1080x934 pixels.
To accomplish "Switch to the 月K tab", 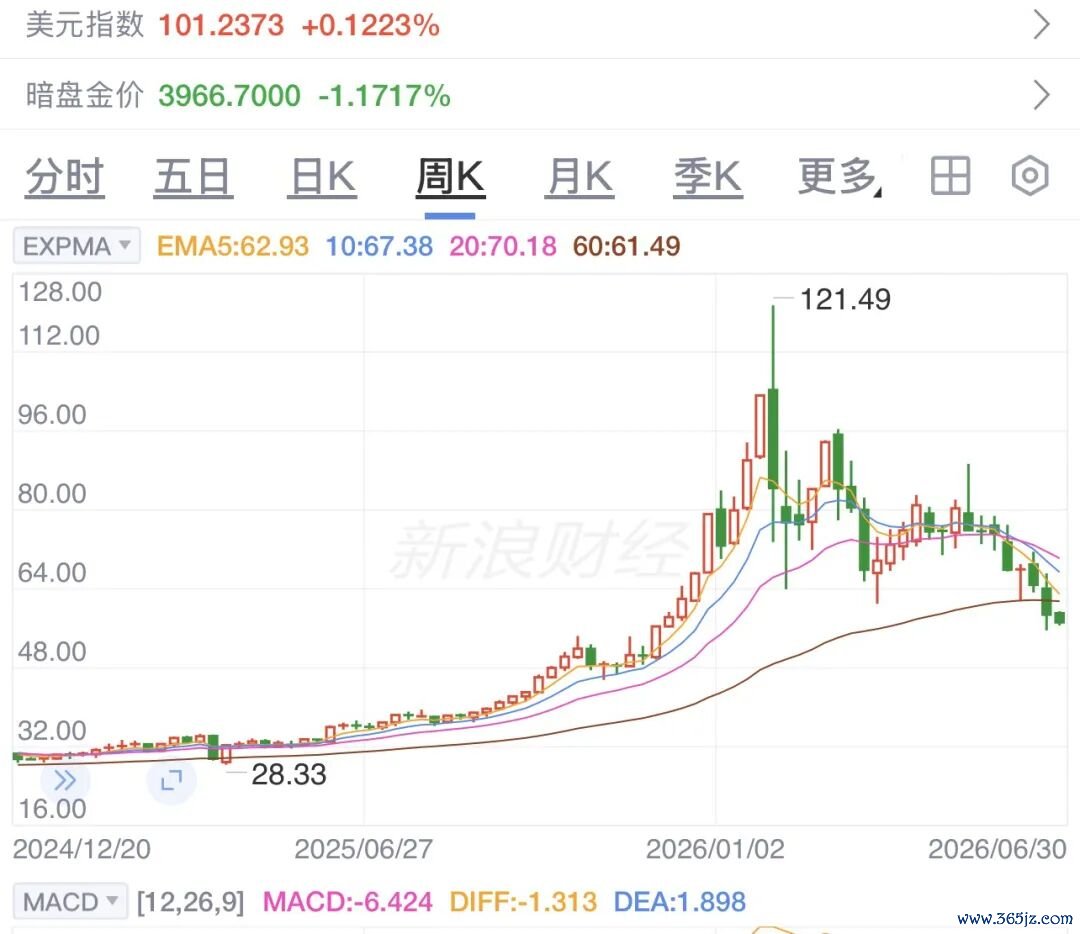I will coord(579,177).
